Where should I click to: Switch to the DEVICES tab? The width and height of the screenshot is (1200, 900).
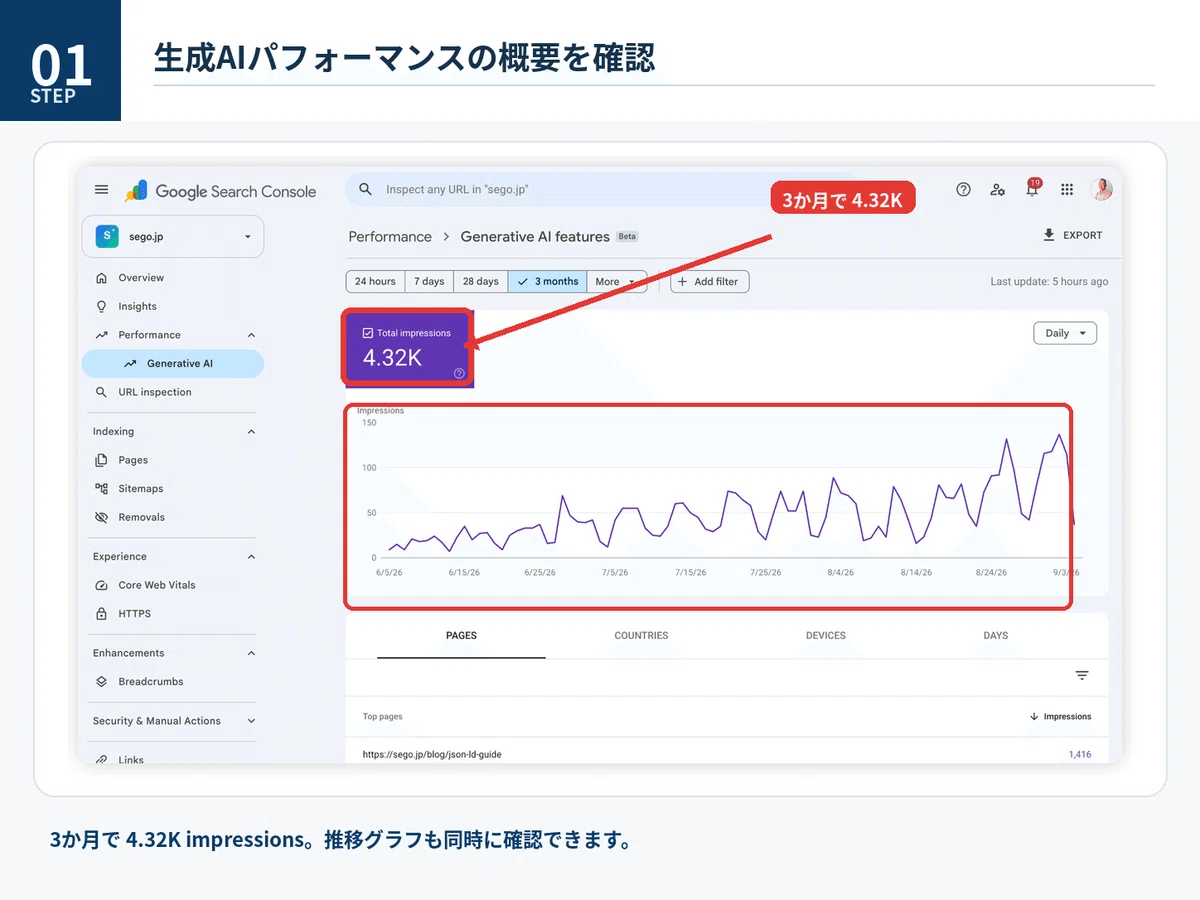point(826,636)
